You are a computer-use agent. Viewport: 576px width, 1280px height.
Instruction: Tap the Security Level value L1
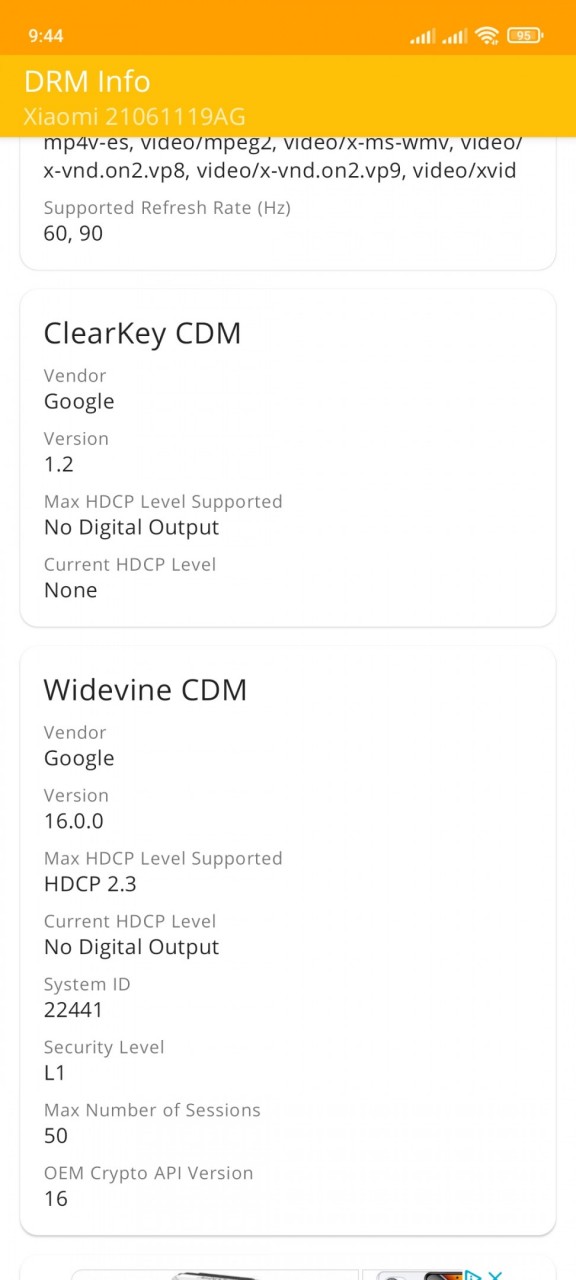click(x=54, y=1073)
